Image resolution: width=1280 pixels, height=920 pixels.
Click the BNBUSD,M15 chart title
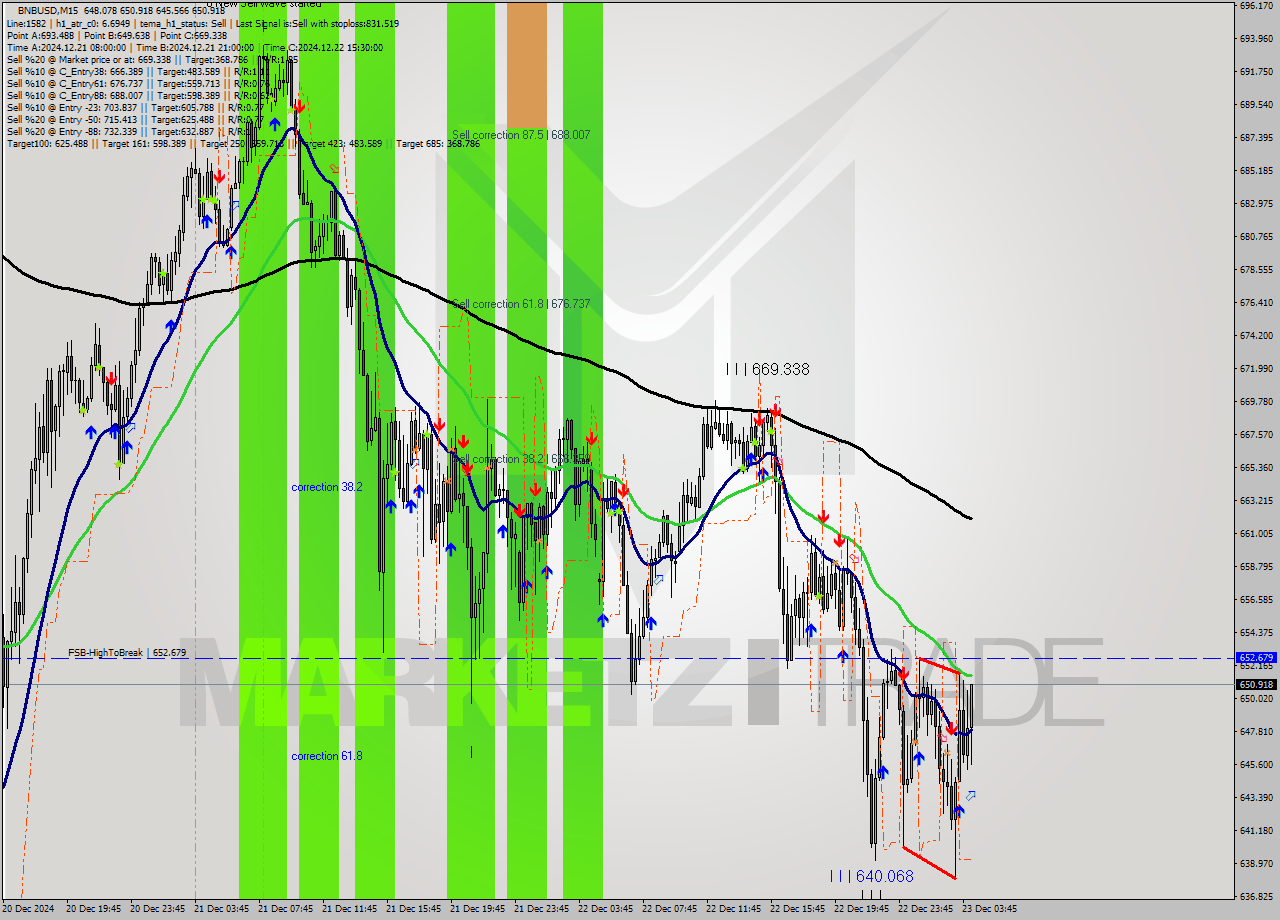pos(49,11)
